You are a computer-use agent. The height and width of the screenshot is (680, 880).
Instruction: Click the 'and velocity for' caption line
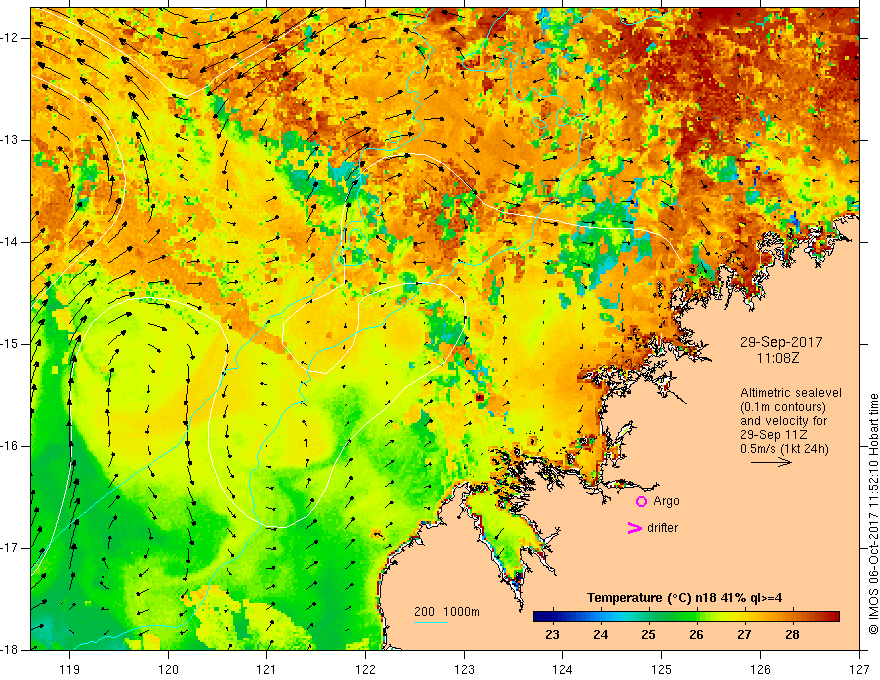tap(783, 421)
